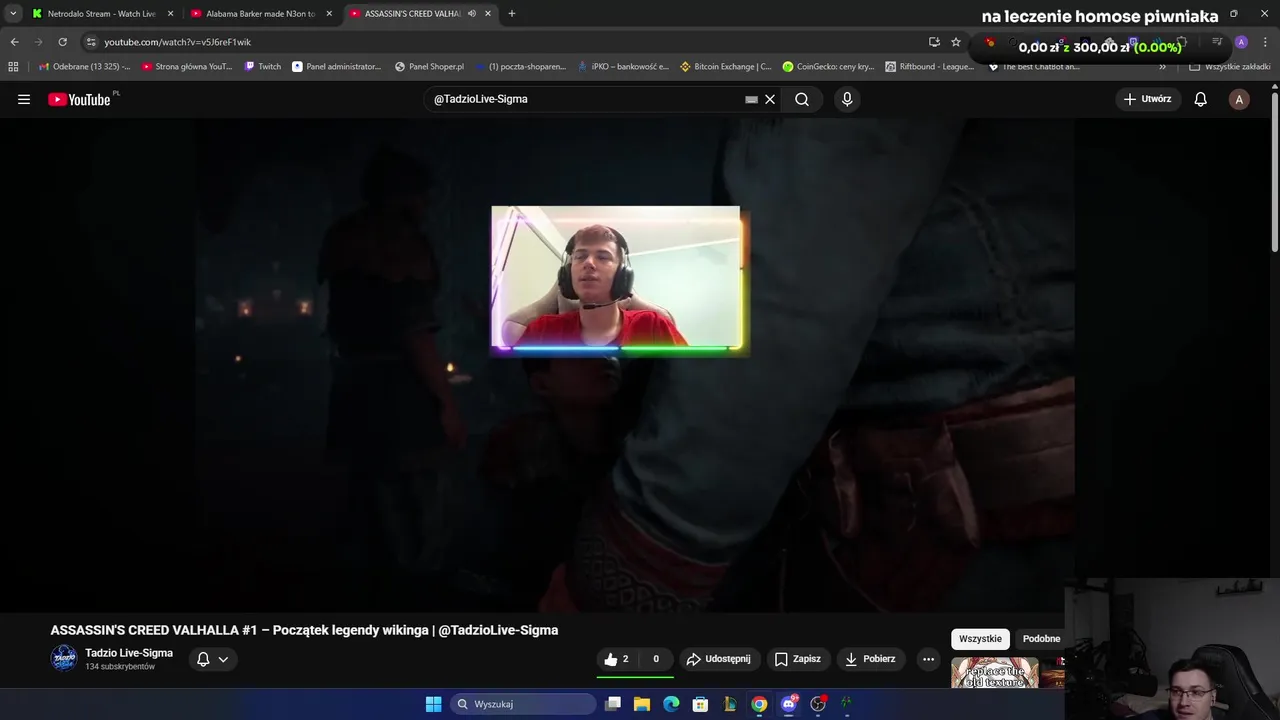This screenshot has height=720, width=1280.
Task: Open the Chrome apps grid in bookmarks bar
Action: coord(13,67)
